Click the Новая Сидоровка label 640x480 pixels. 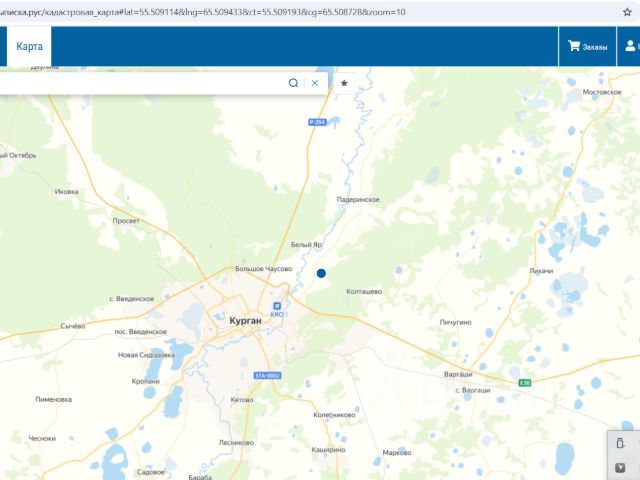click(x=146, y=355)
